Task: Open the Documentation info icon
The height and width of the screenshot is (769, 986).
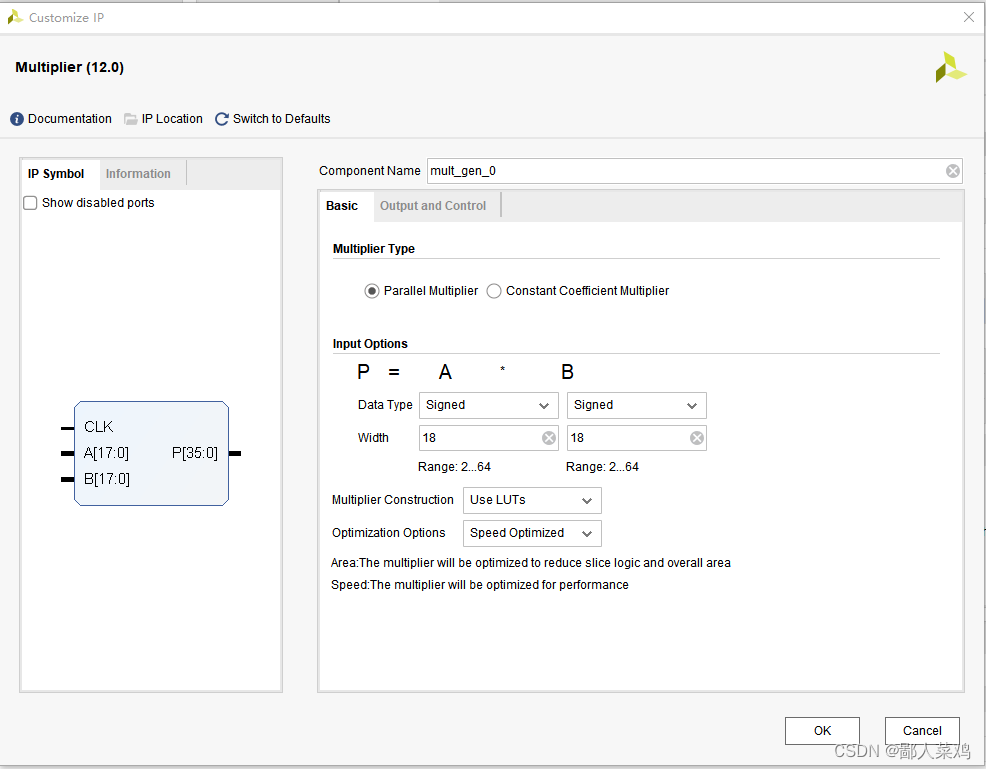Action: [17, 119]
